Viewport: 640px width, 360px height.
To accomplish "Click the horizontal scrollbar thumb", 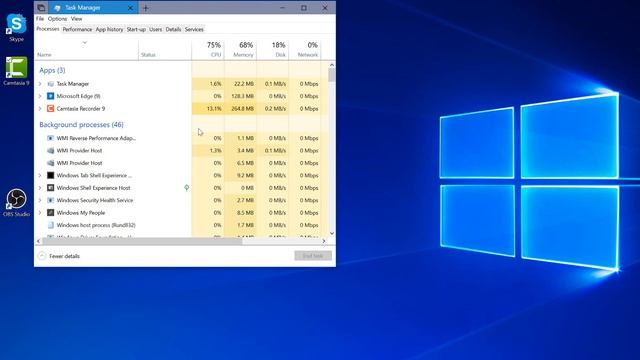I will click(x=142, y=241).
